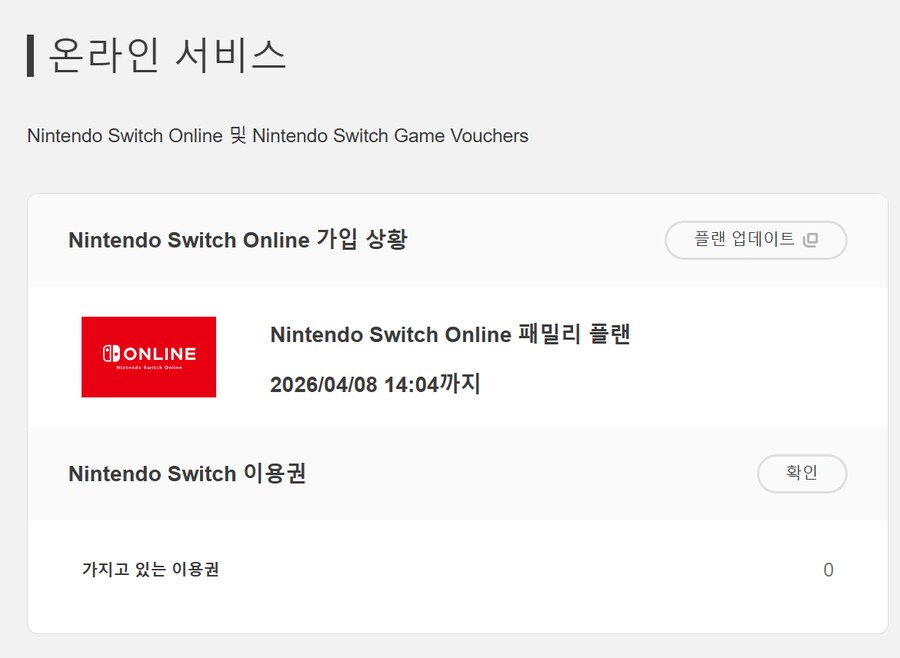Click the Nintendo Switch Game Vouchers description text

point(276,136)
